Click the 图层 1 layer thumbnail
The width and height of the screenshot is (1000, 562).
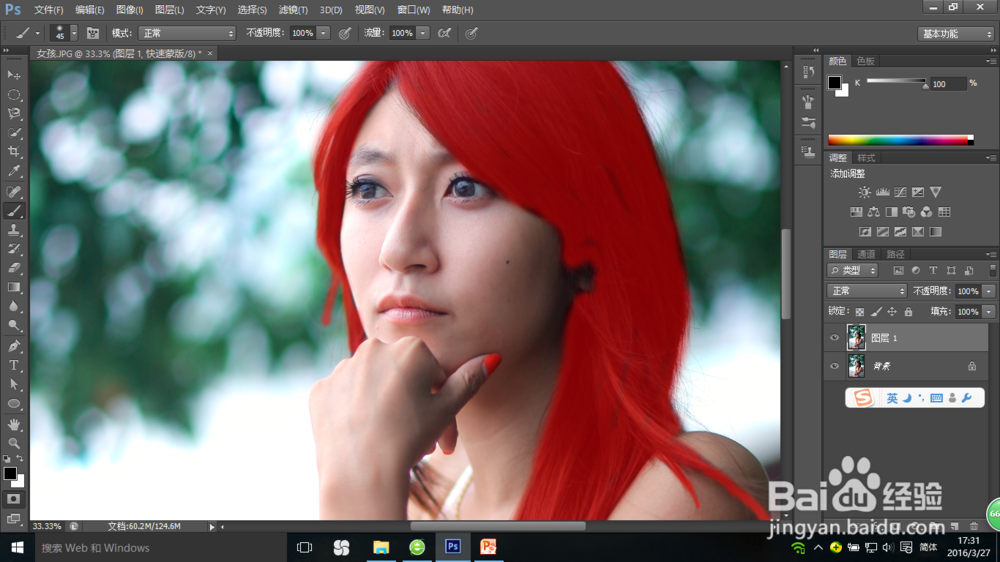pos(856,337)
